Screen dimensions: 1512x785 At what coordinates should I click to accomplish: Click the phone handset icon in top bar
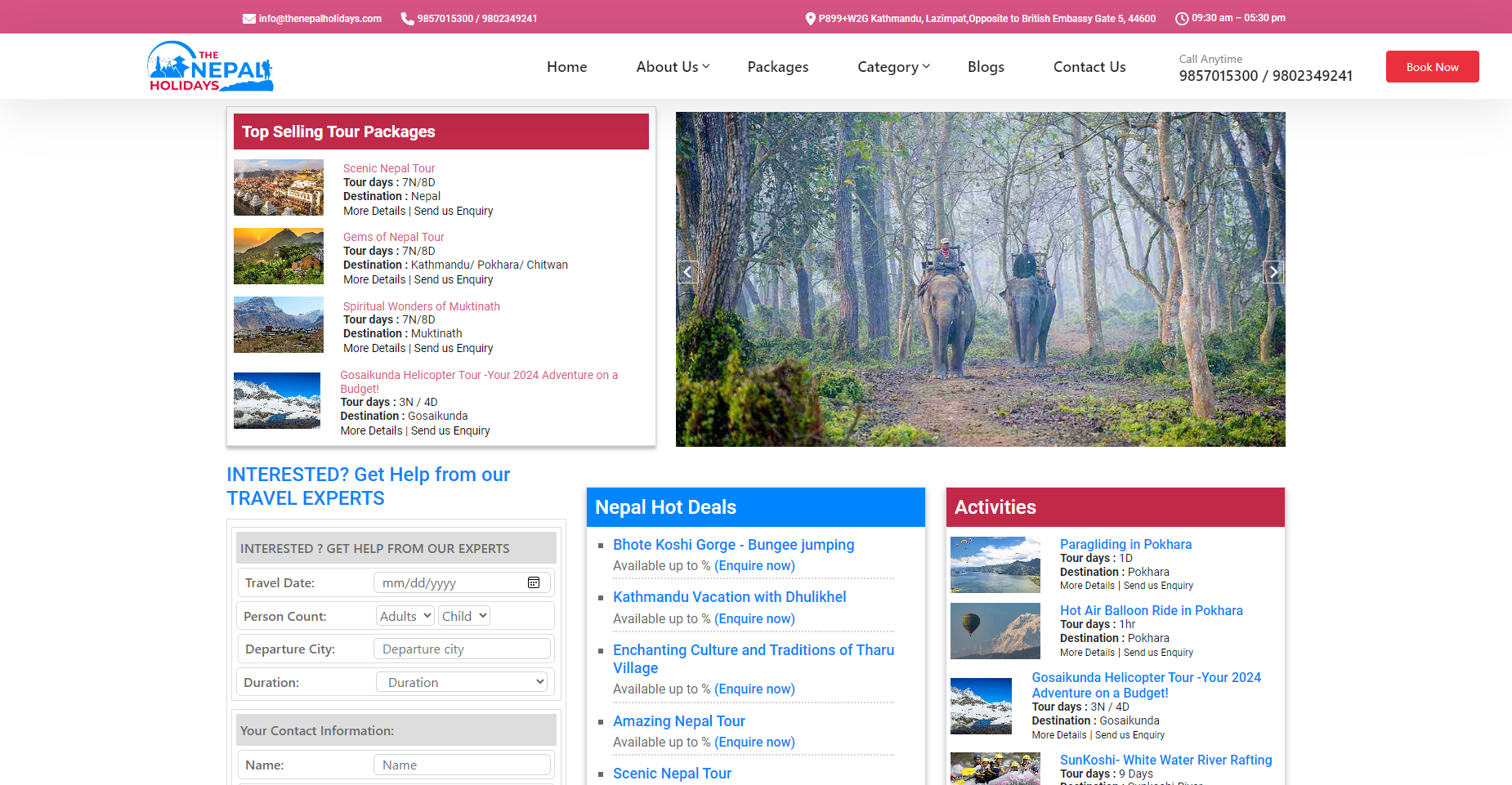tap(407, 19)
